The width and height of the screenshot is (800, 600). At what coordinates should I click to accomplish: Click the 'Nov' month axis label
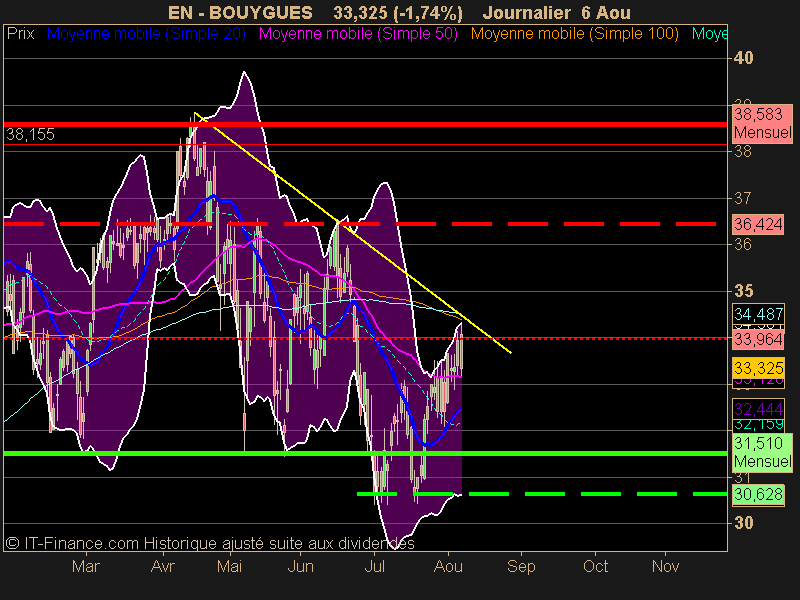(x=665, y=566)
